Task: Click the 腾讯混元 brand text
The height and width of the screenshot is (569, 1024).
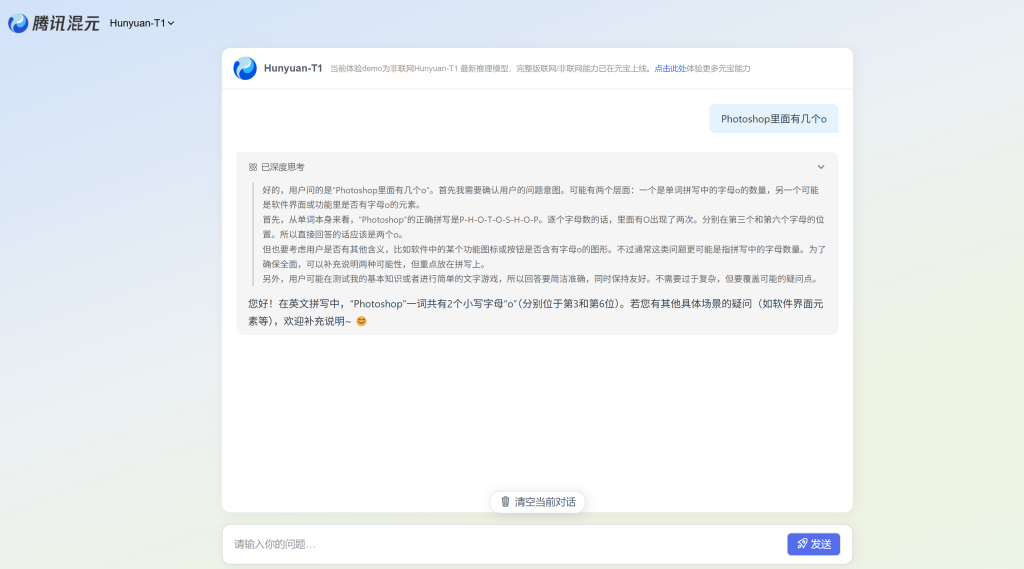Action: tap(65, 23)
